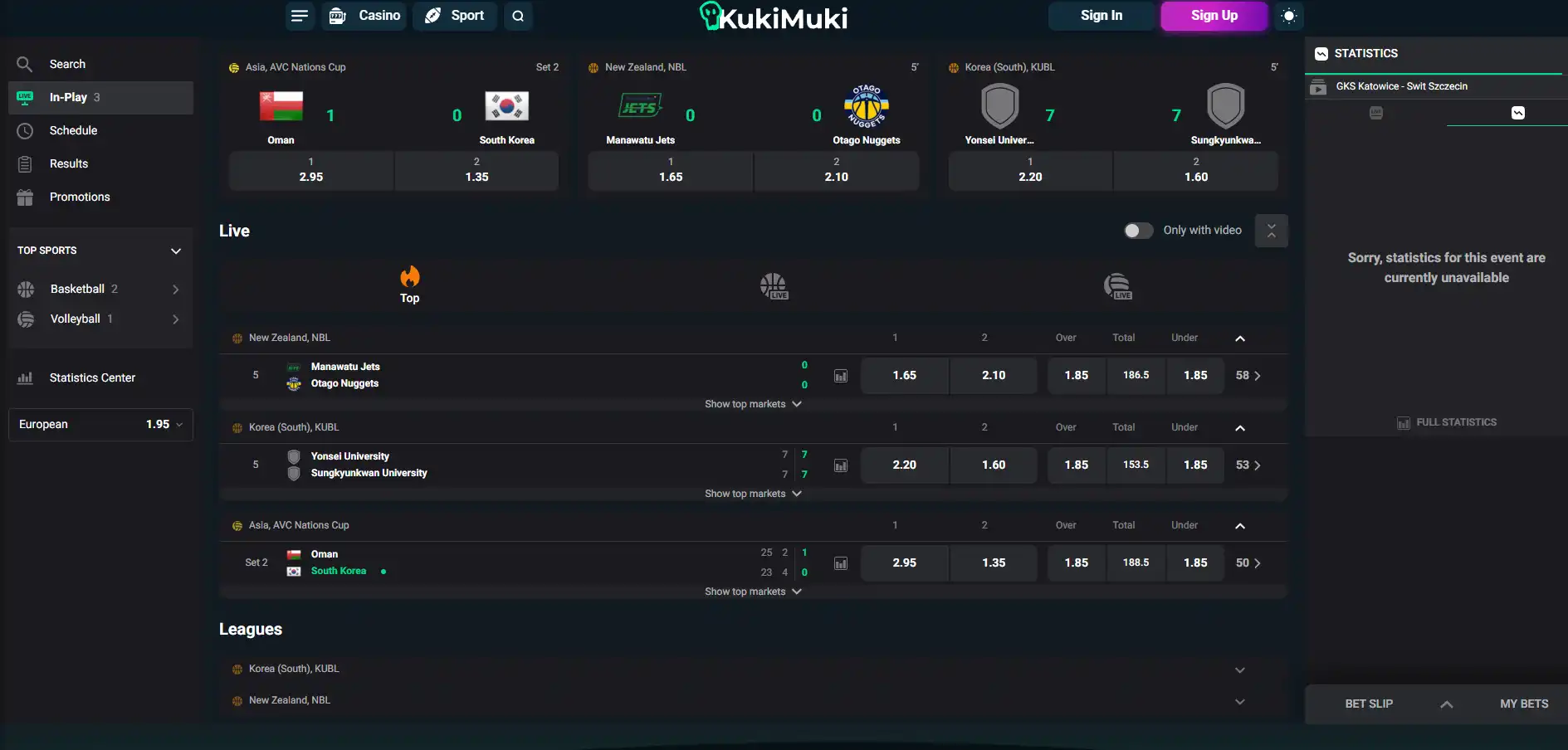Open the MY BETS tab
Screen dimensions: 1568x750
1524,704
